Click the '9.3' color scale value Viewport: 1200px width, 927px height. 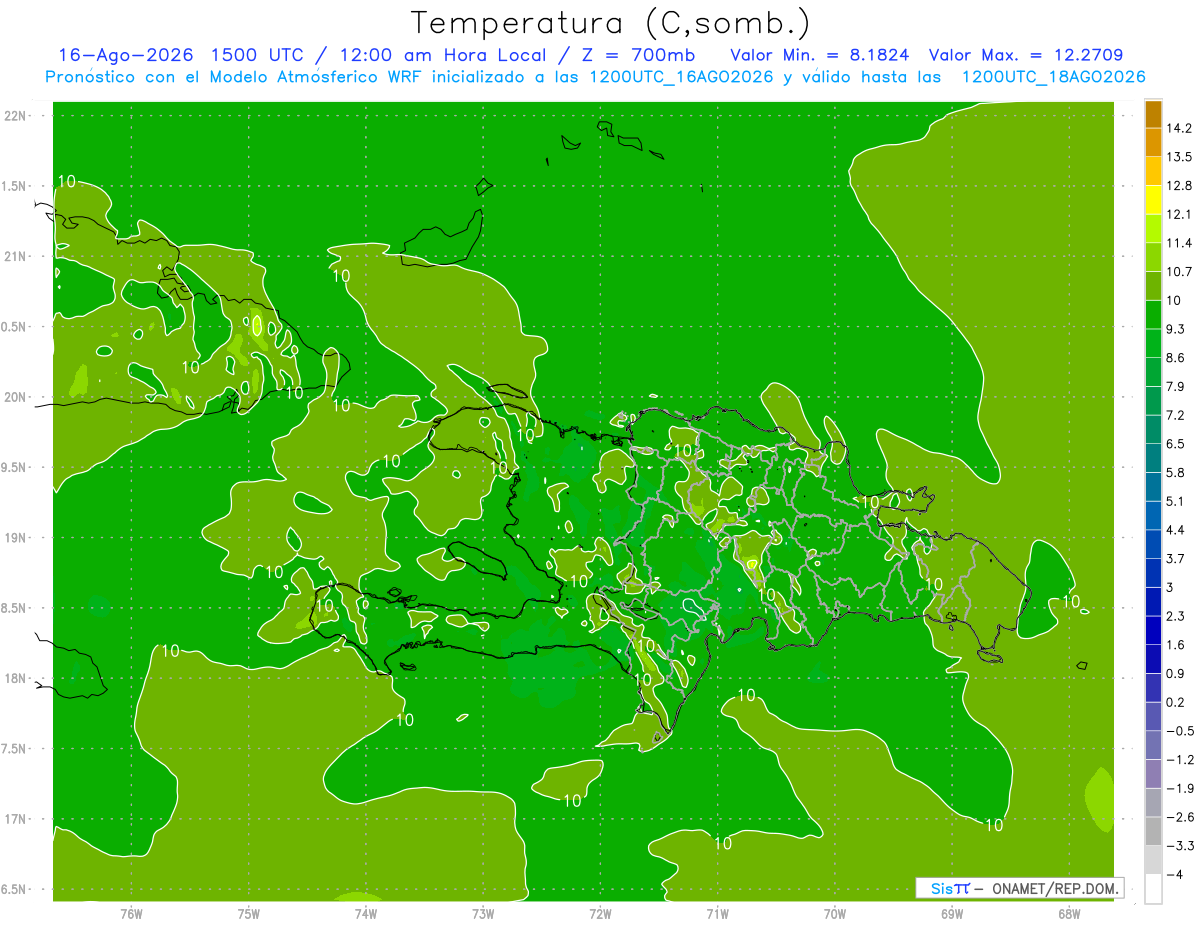pos(1176,329)
